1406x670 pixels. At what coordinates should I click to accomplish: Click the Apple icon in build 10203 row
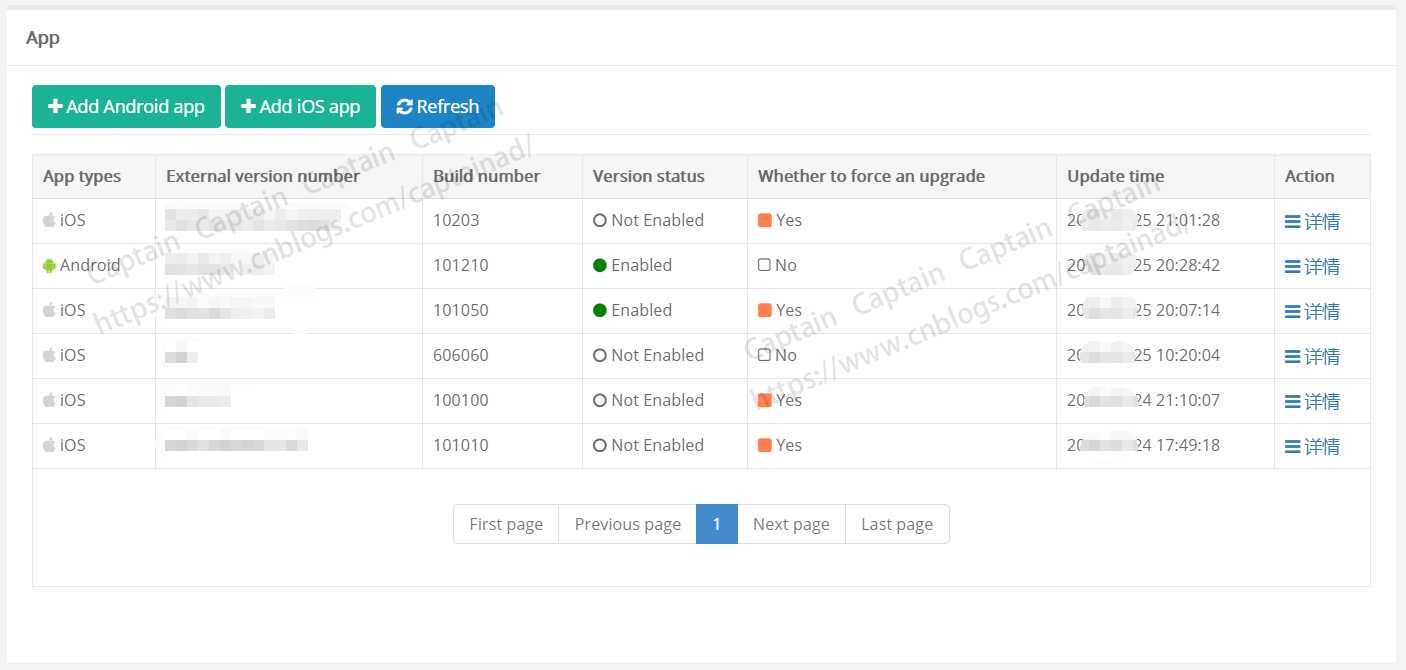pyautogui.click(x=49, y=220)
